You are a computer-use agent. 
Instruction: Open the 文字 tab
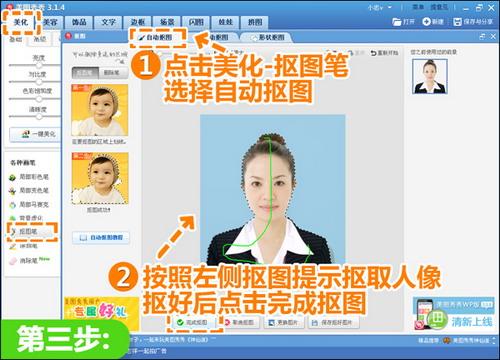coord(108,22)
